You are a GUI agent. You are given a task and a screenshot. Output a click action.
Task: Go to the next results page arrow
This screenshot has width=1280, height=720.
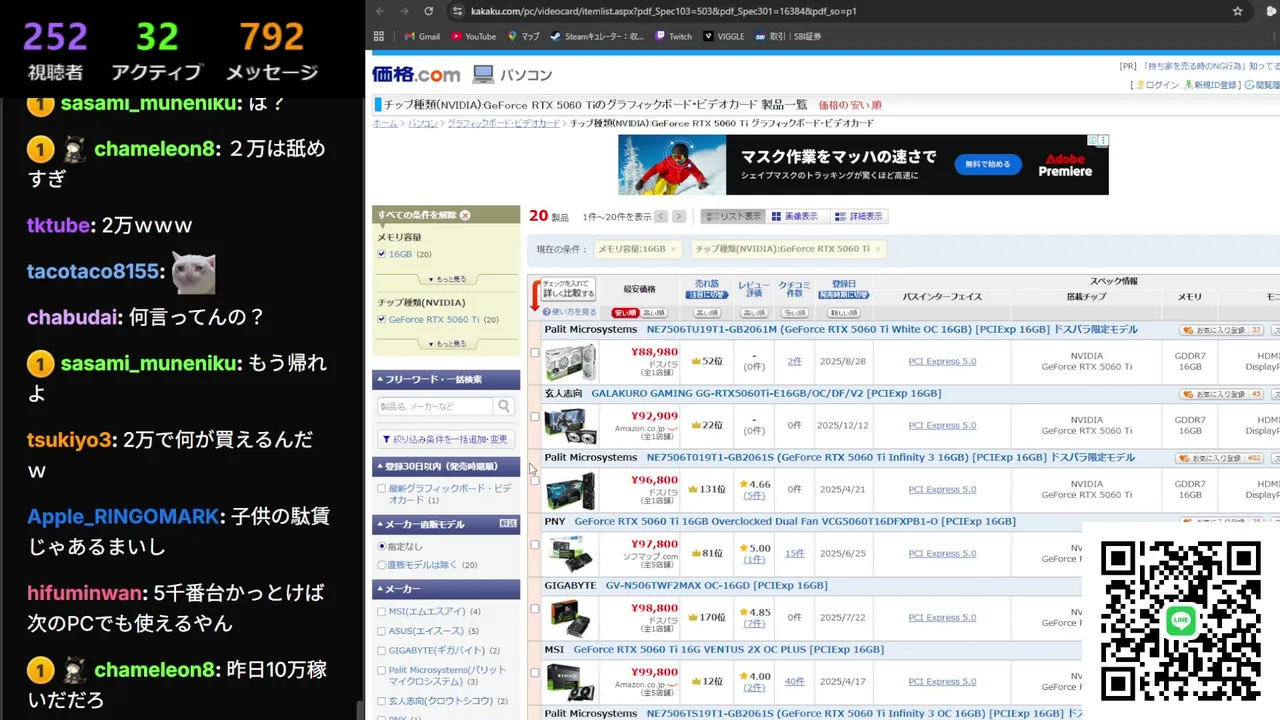(679, 216)
